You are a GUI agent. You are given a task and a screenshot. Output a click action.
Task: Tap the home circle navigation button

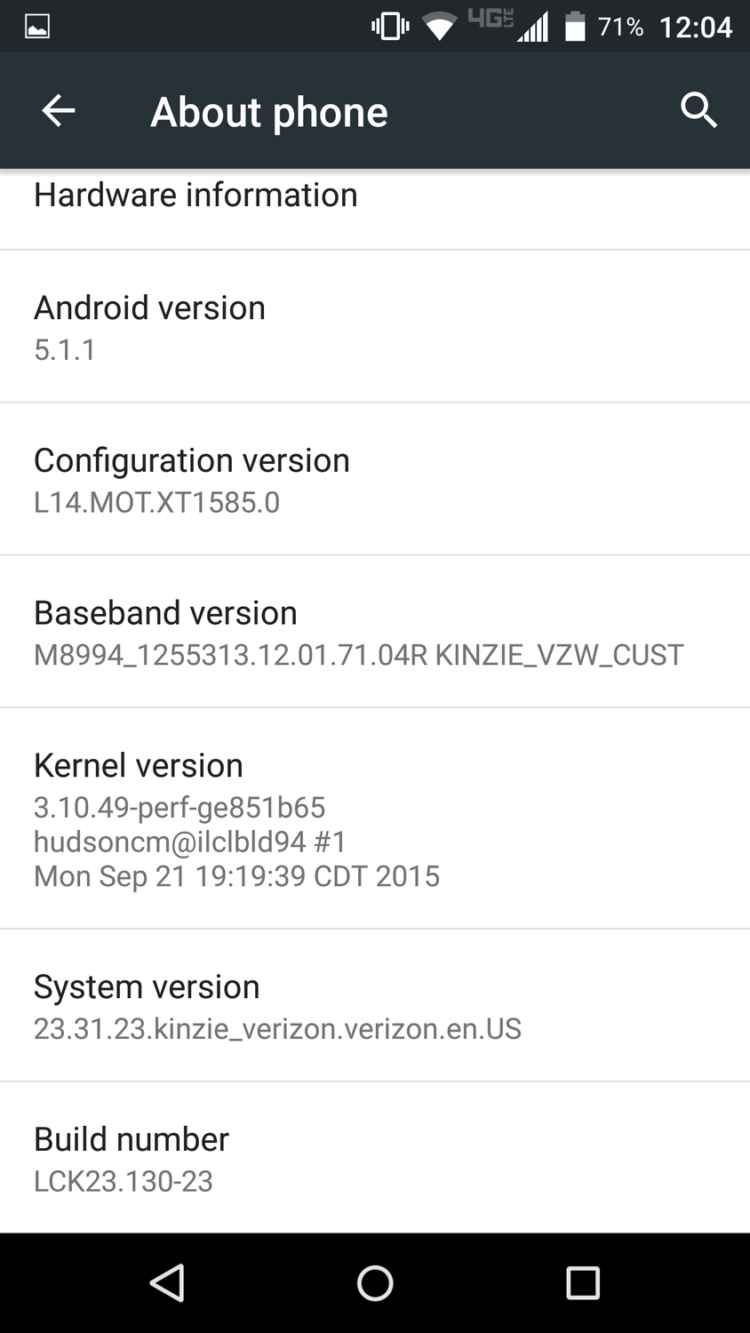pyautogui.click(x=375, y=1282)
